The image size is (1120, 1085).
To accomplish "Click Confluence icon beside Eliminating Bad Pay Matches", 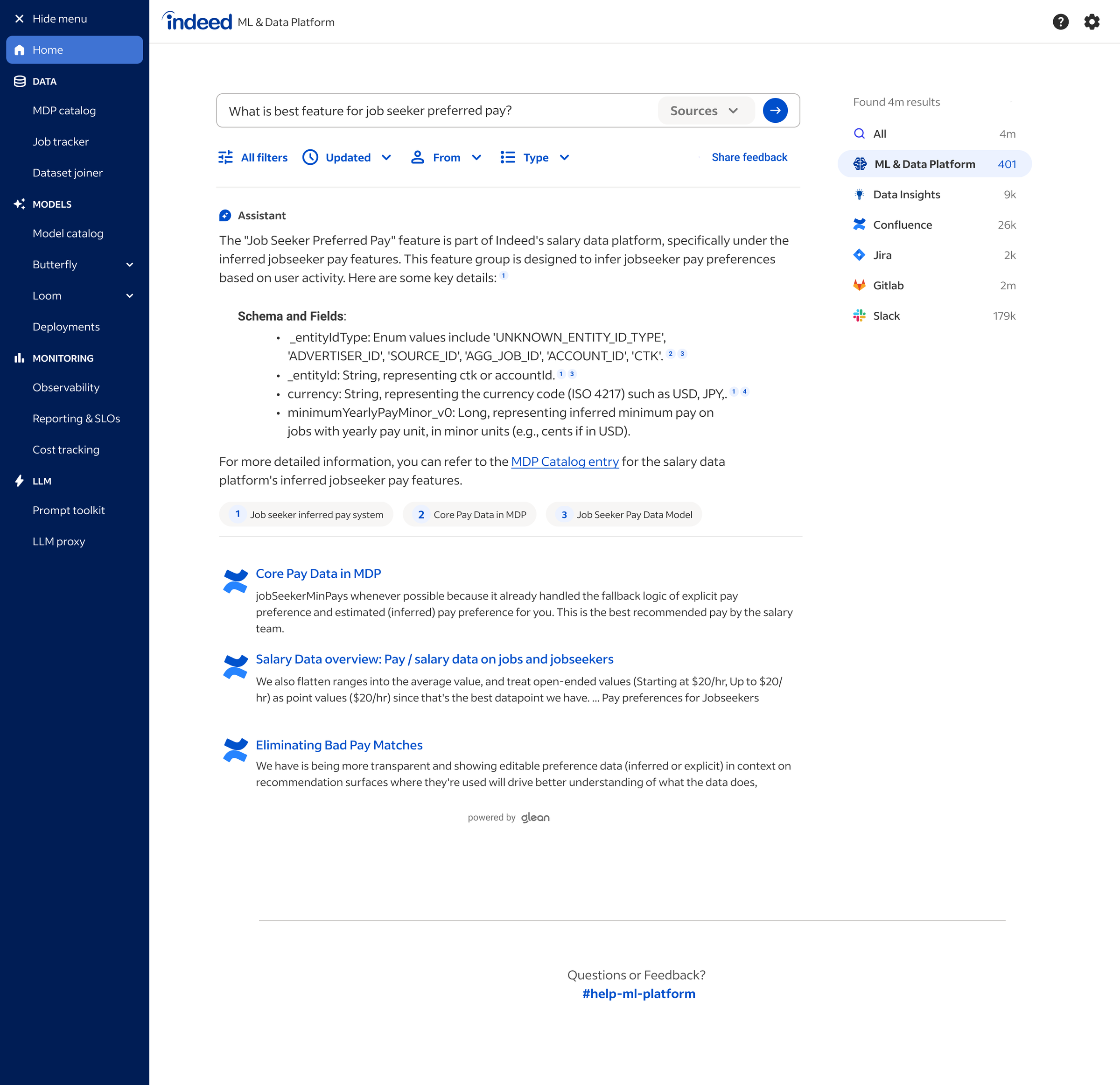I will [235, 750].
